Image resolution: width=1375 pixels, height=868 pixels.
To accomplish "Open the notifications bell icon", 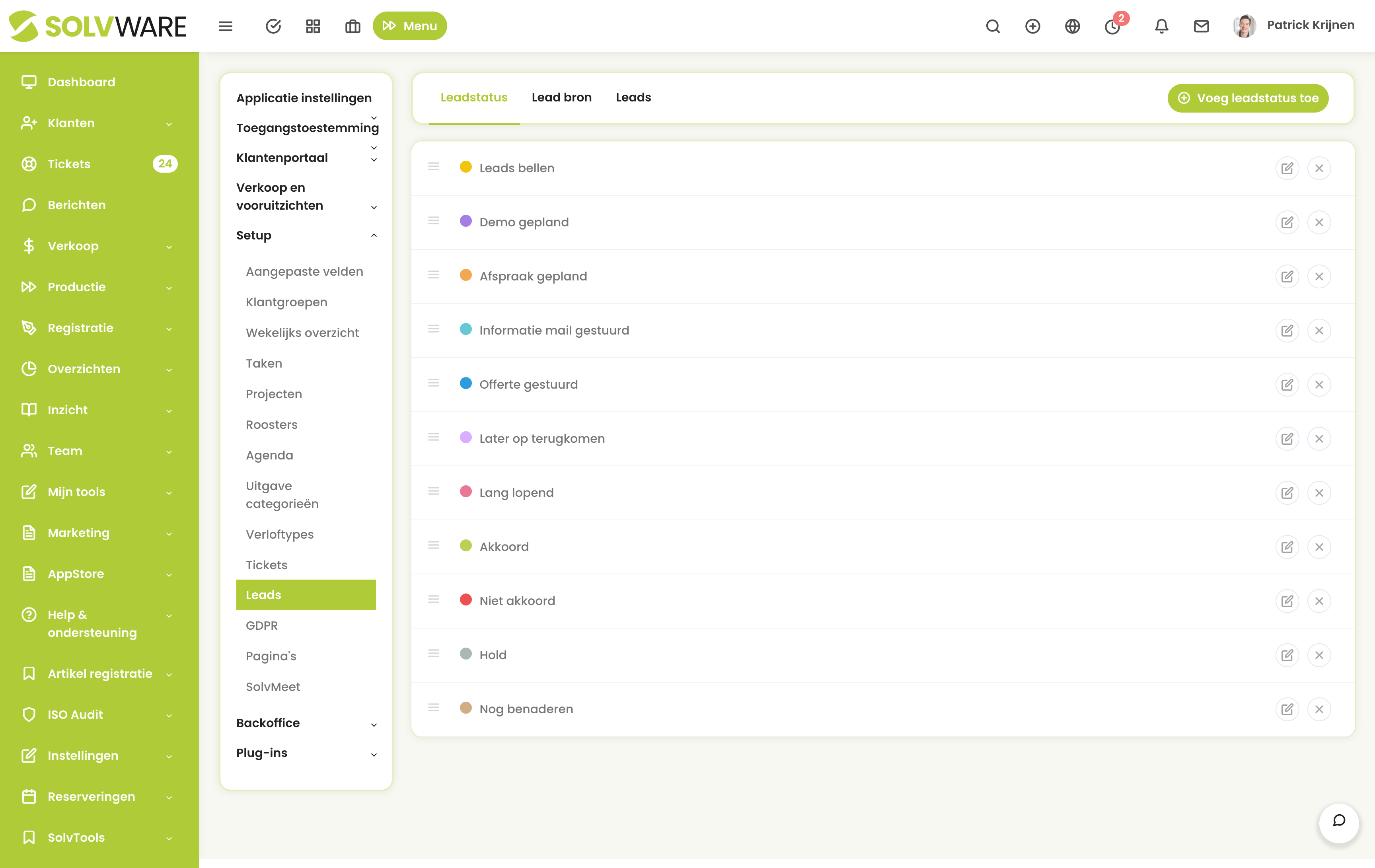I will [1161, 26].
